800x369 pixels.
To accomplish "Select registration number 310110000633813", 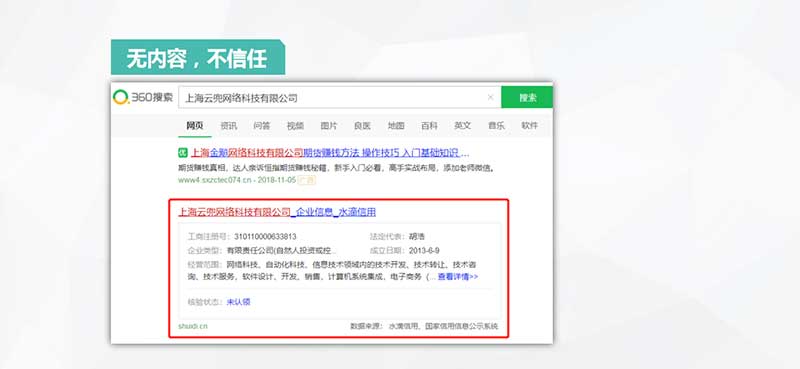I will [265, 237].
